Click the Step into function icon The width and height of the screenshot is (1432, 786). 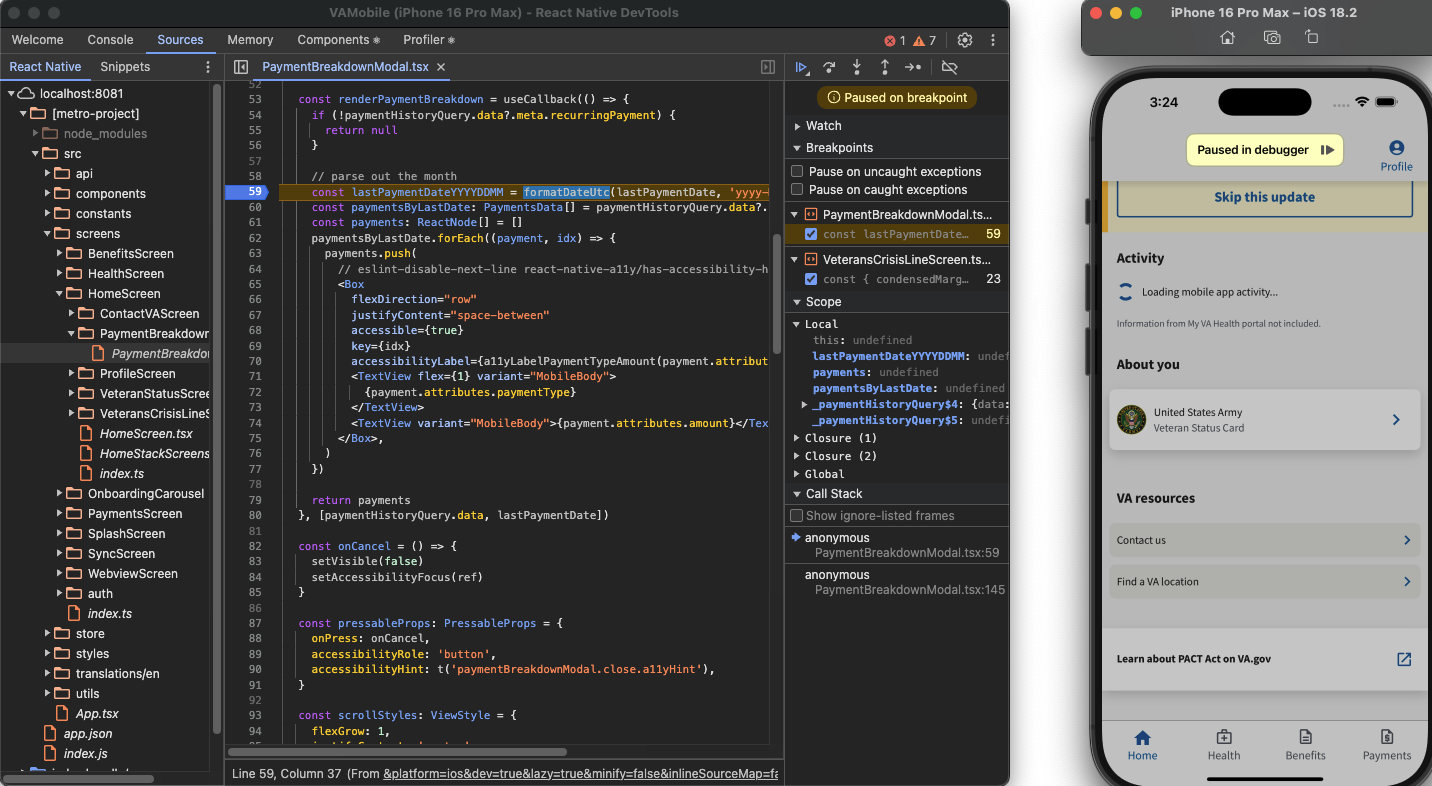(857, 67)
